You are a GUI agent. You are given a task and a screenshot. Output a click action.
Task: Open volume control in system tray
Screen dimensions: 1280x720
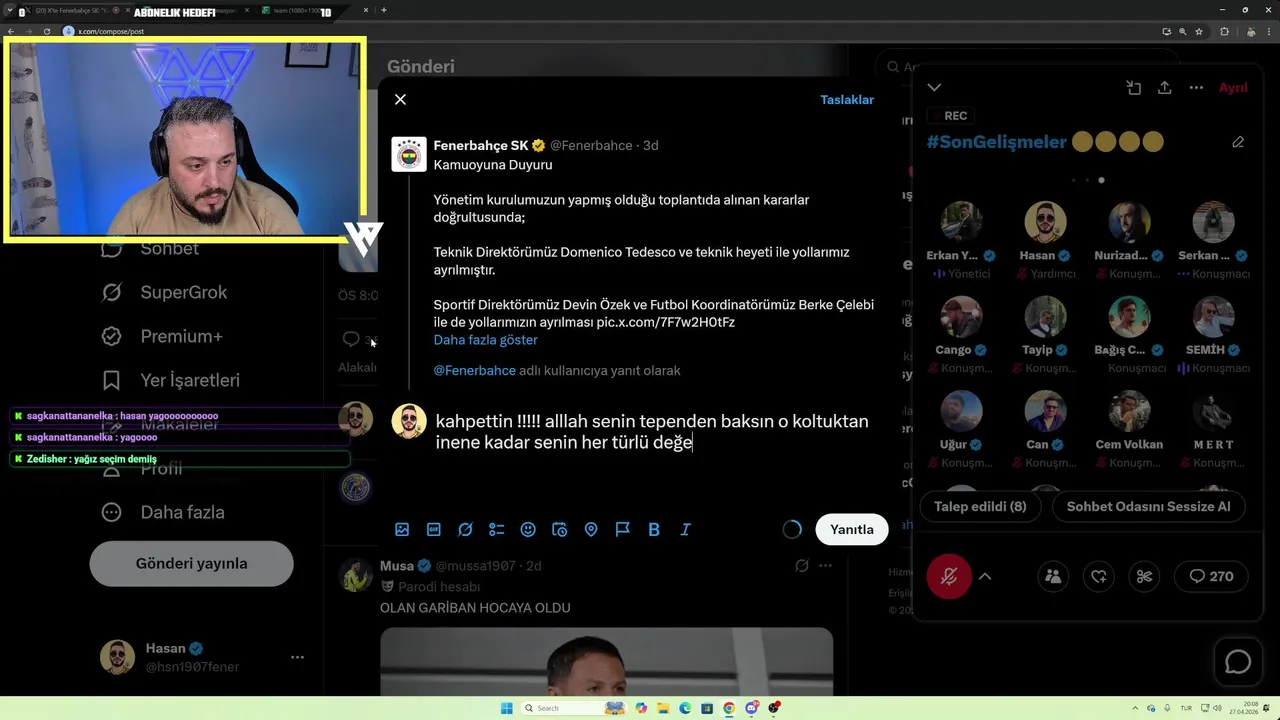(x=1216, y=708)
